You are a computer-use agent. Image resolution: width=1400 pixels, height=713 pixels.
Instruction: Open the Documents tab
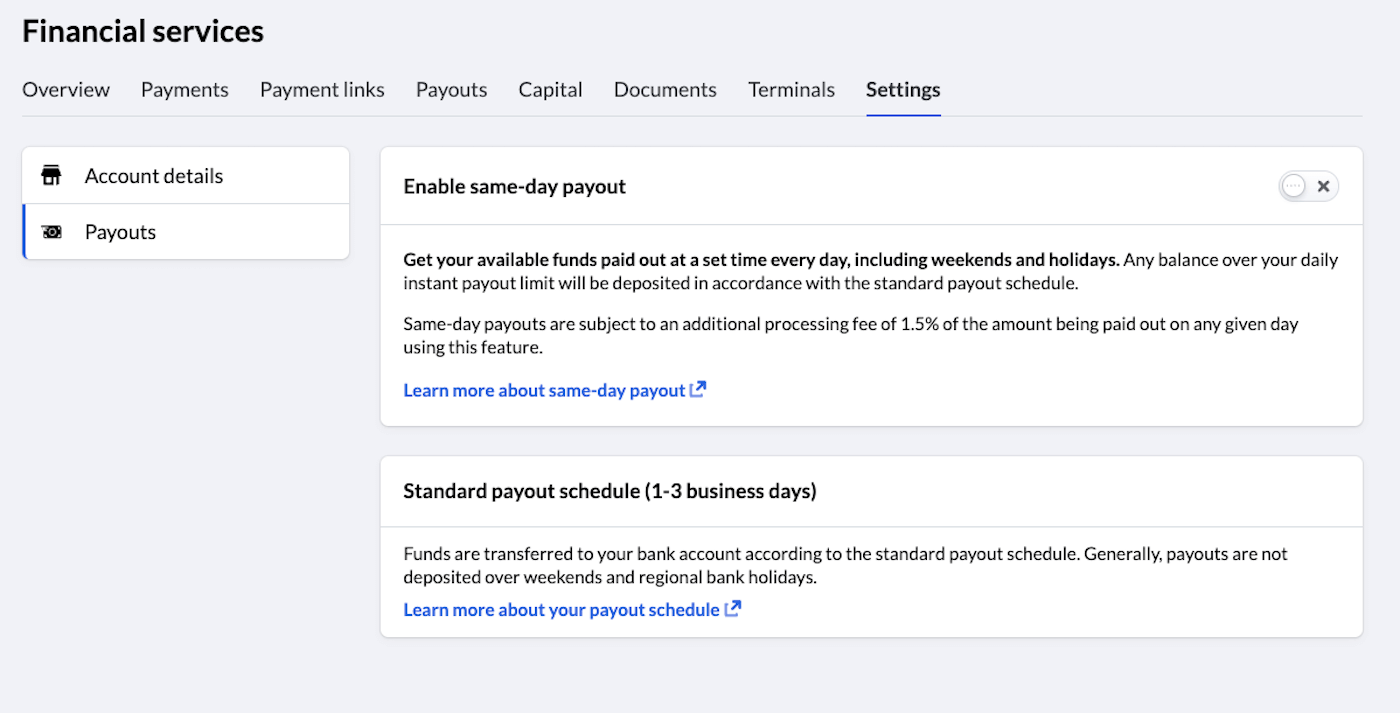pyautogui.click(x=665, y=90)
